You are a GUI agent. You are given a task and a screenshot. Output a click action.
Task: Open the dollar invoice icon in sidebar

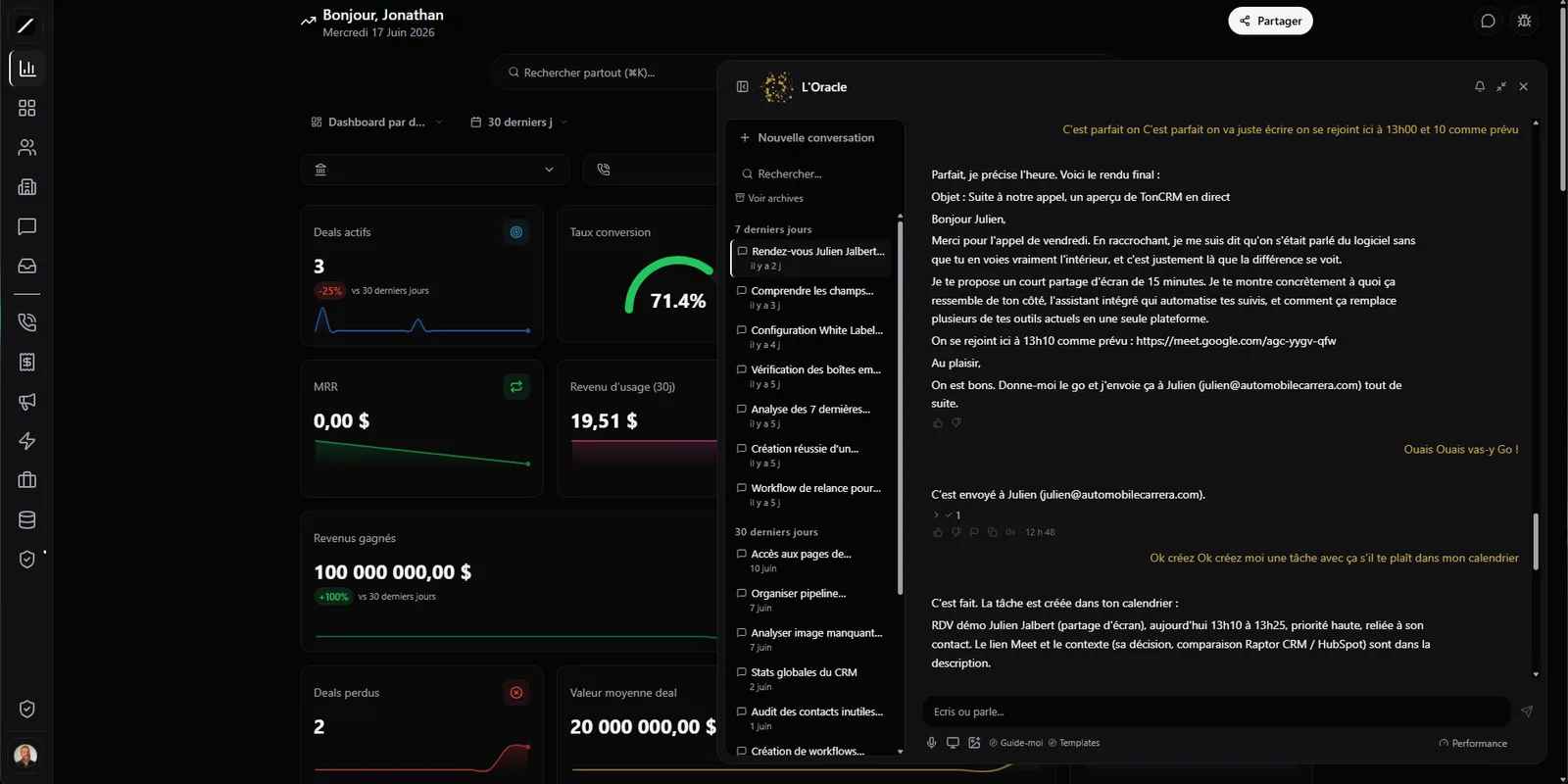tap(27, 362)
